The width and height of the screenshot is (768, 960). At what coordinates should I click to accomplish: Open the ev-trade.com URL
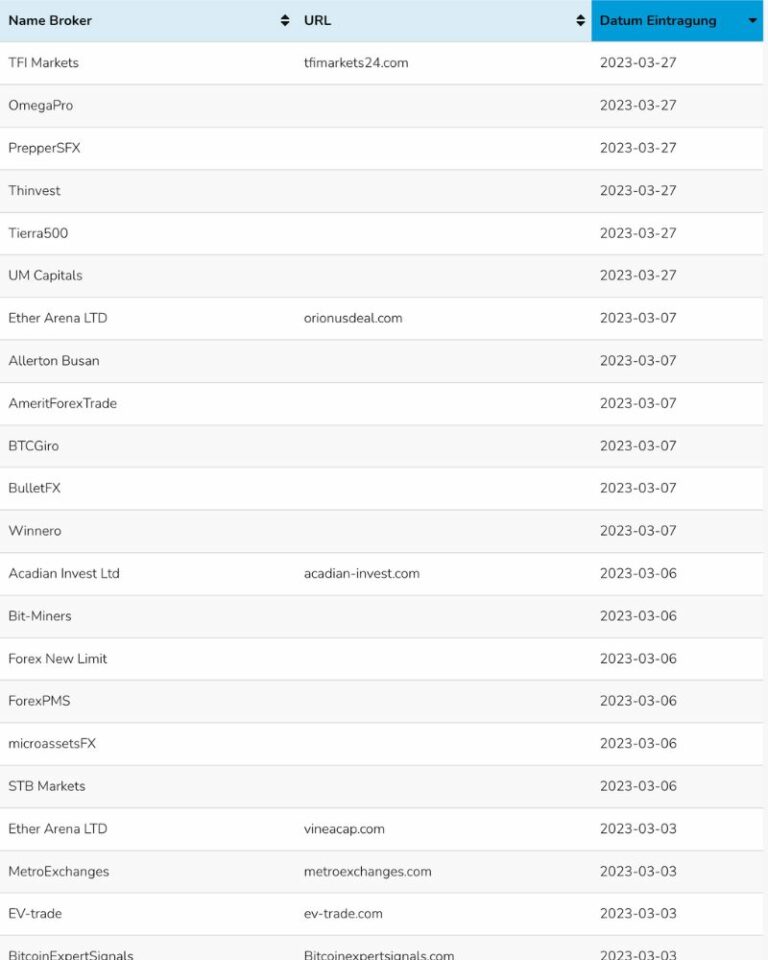[343, 914]
